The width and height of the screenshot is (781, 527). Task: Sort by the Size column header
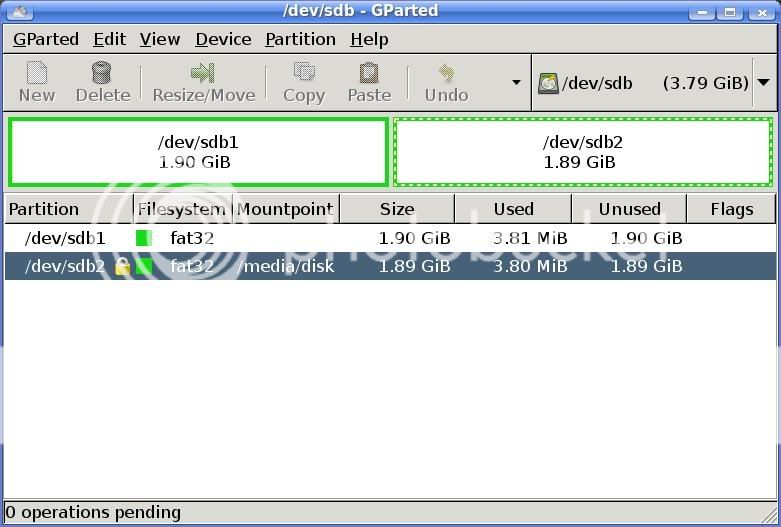click(x=397, y=209)
